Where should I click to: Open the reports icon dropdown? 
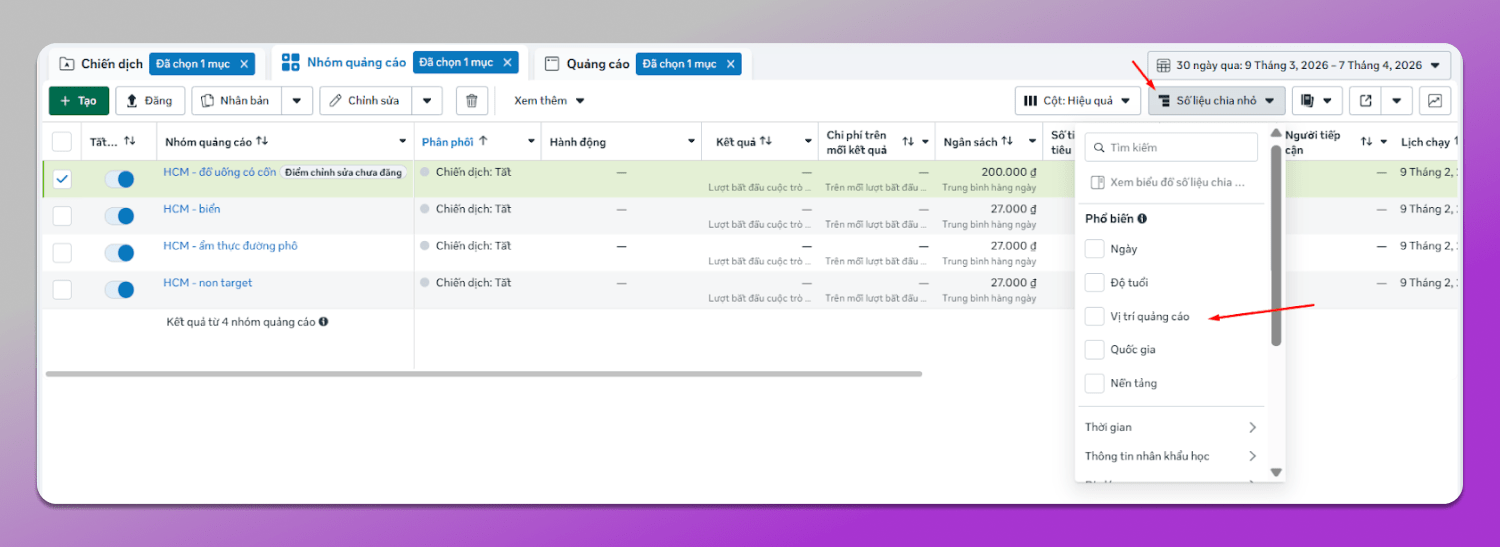coord(1317,101)
